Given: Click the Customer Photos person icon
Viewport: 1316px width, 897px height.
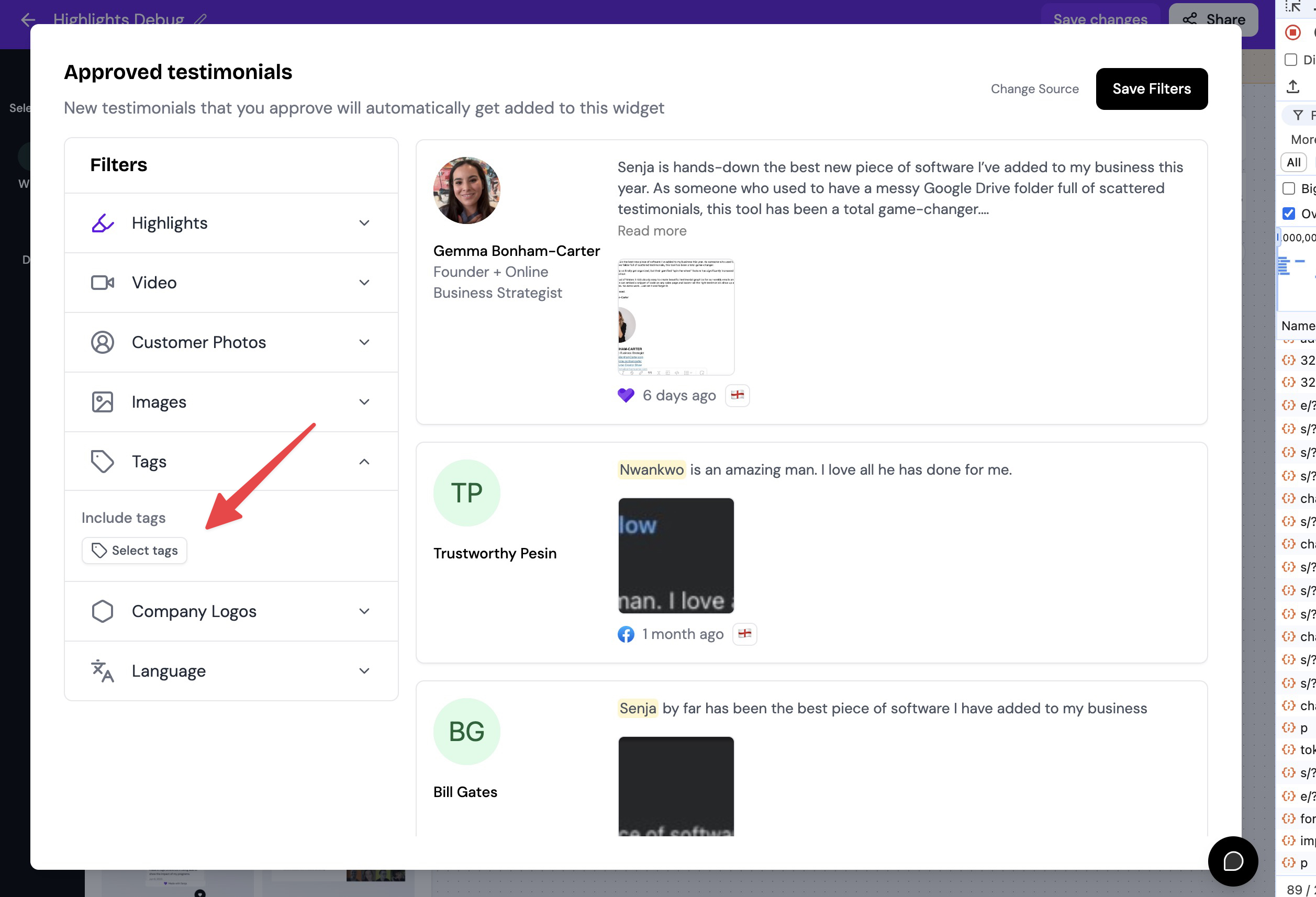Looking at the screenshot, I should [x=103, y=342].
